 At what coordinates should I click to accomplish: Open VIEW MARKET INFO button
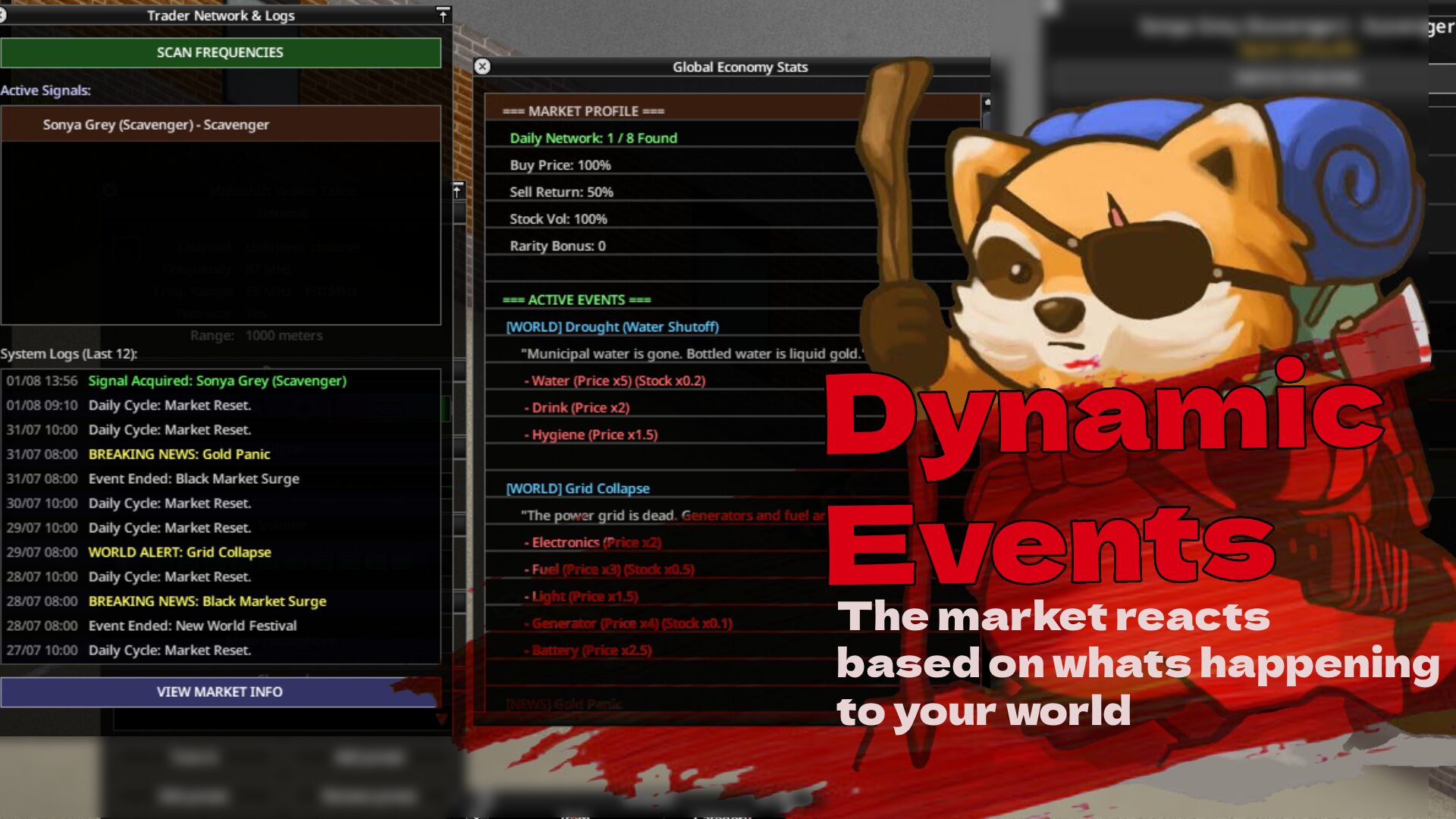(x=220, y=692)
